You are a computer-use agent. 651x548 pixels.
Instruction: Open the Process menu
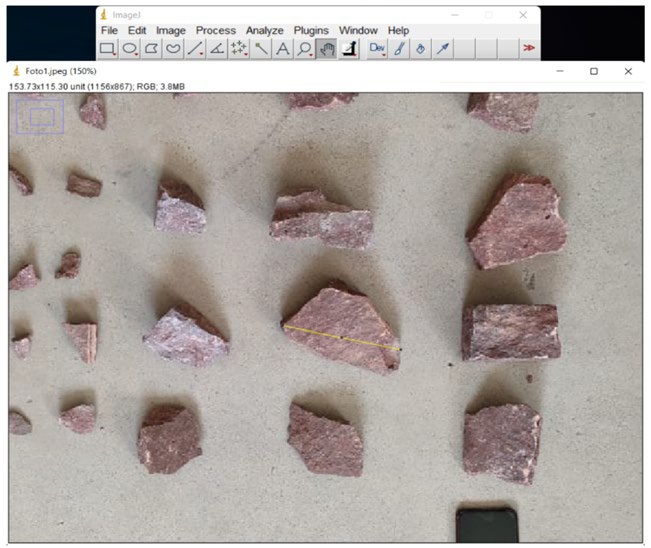point(216,31)
